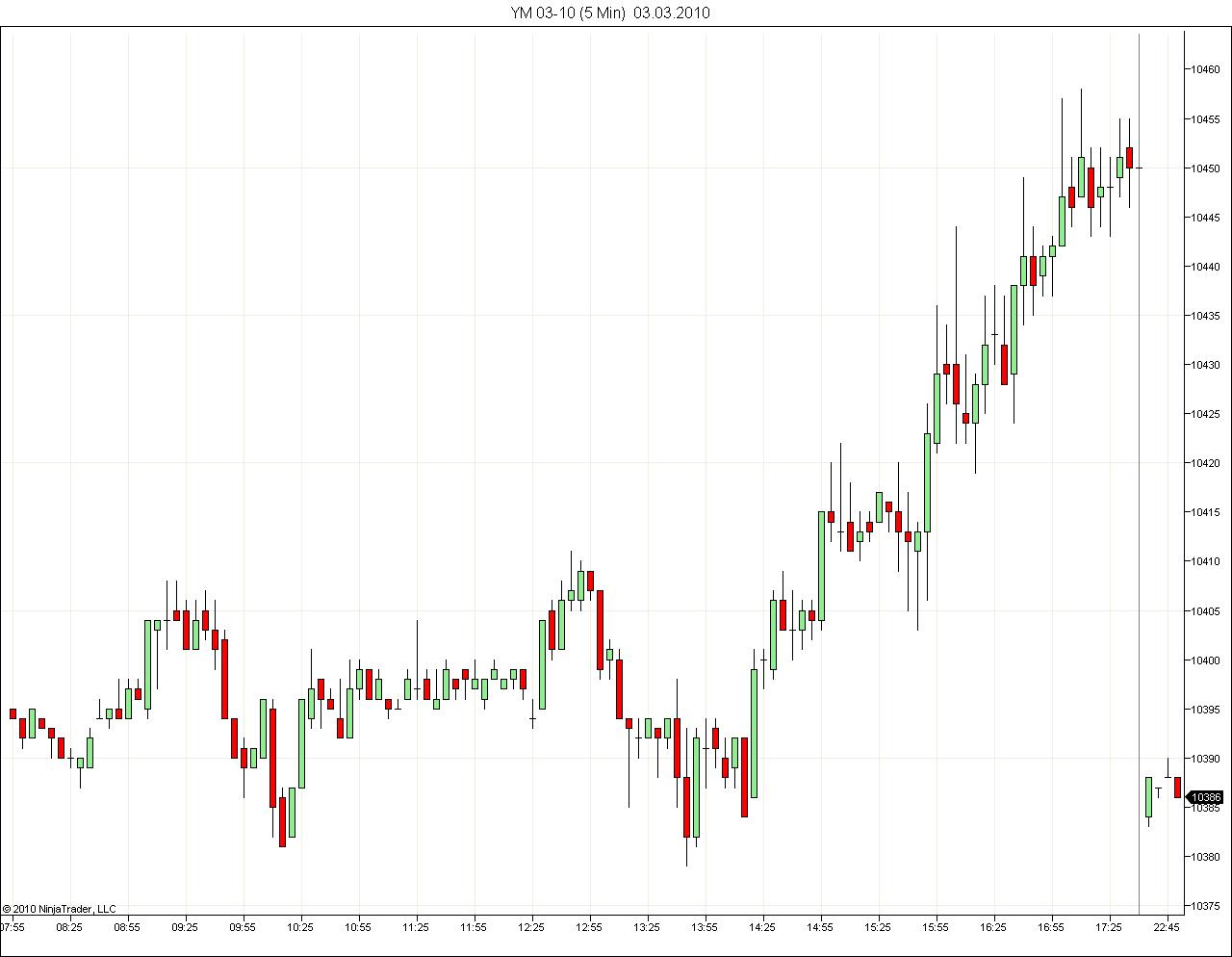Select the 14:55 time axis label
Screen dimensions: 1232x957
pyautogui.click(x=820, y=928)
